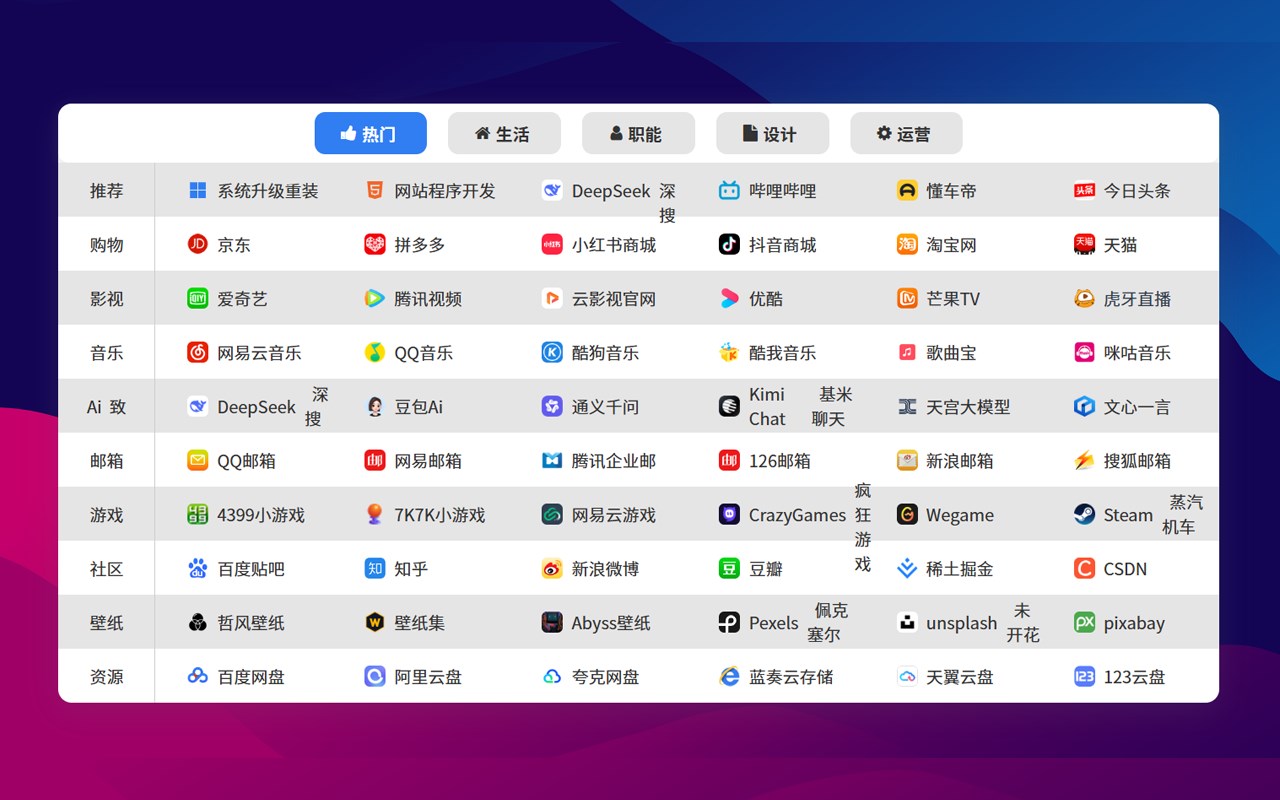Open the 腾讯企业邮 link
The image size is (1280, 800).
click(x=614, y=460)
